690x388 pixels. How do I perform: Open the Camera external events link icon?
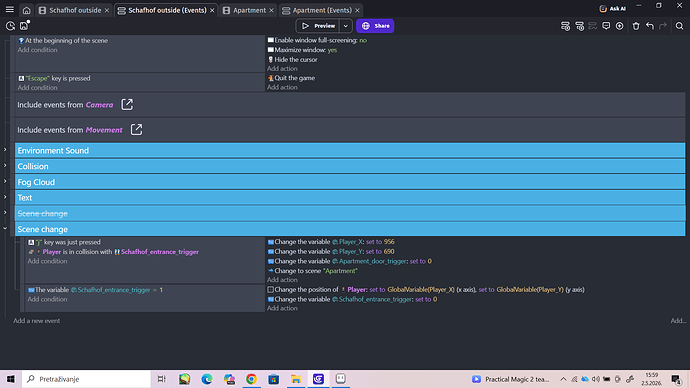click(x=127, y=105)
